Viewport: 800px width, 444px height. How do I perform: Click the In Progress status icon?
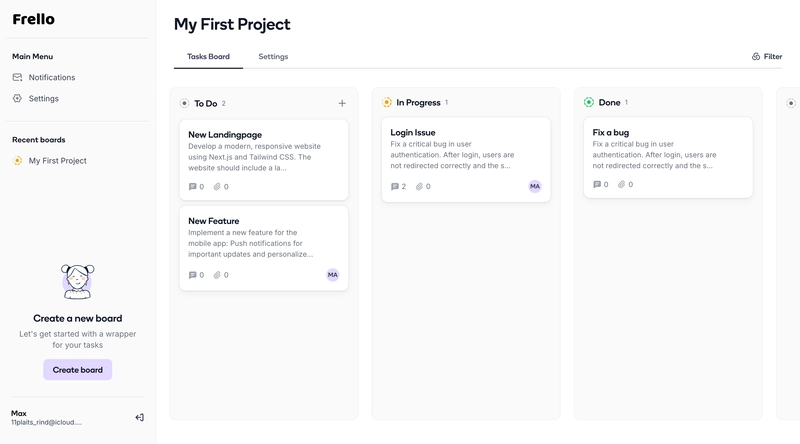(x=387, y=102)
